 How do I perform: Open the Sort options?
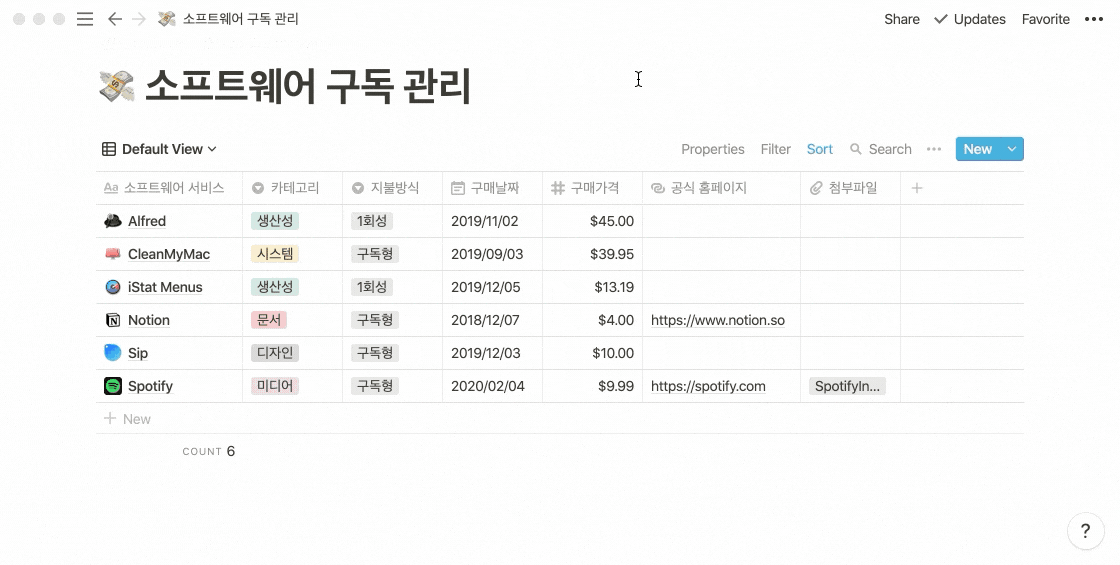[x=819, y=149]
